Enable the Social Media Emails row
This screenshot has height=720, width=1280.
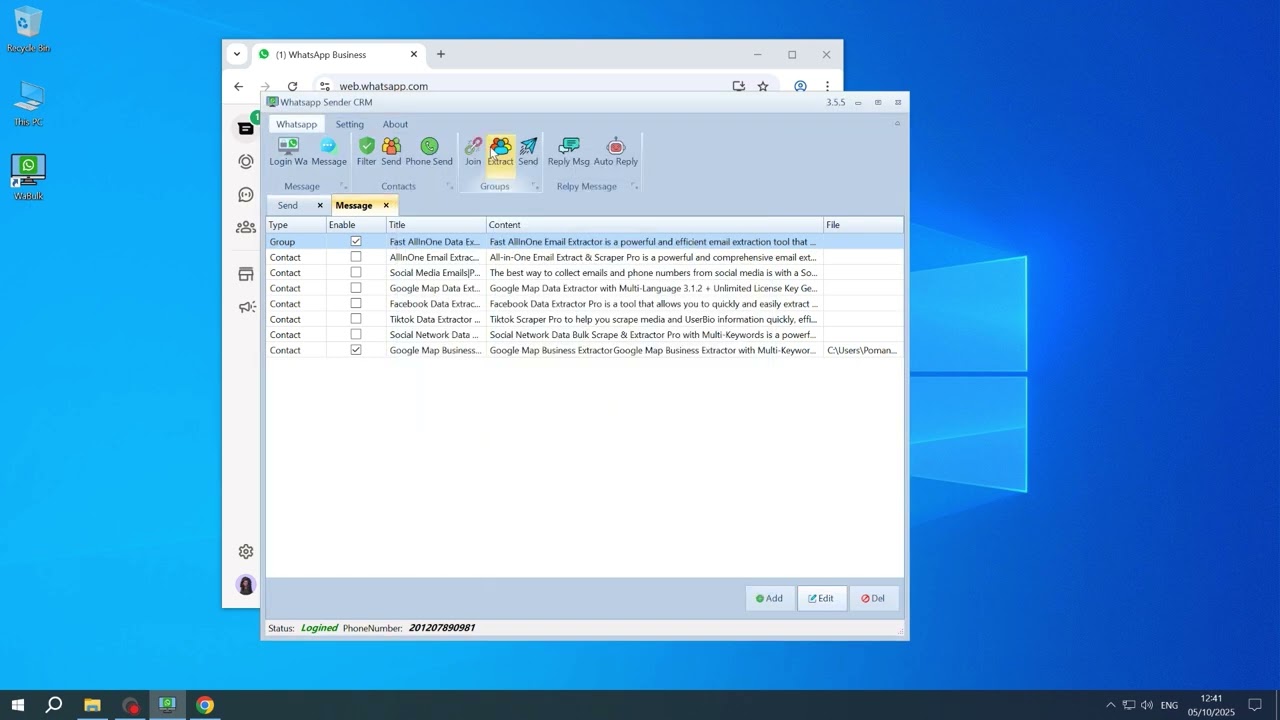coord(356,273)
